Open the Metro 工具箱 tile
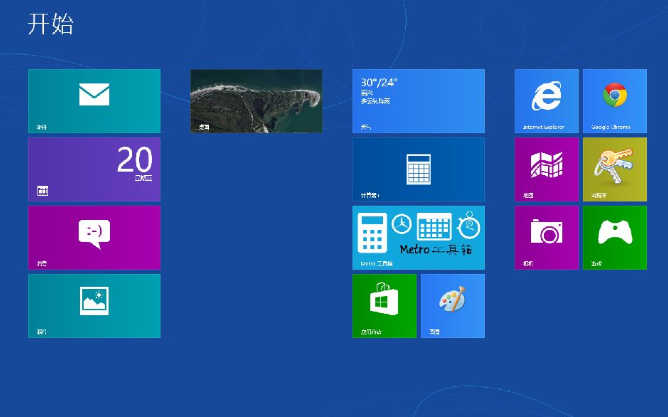 [x=418, y=238]
